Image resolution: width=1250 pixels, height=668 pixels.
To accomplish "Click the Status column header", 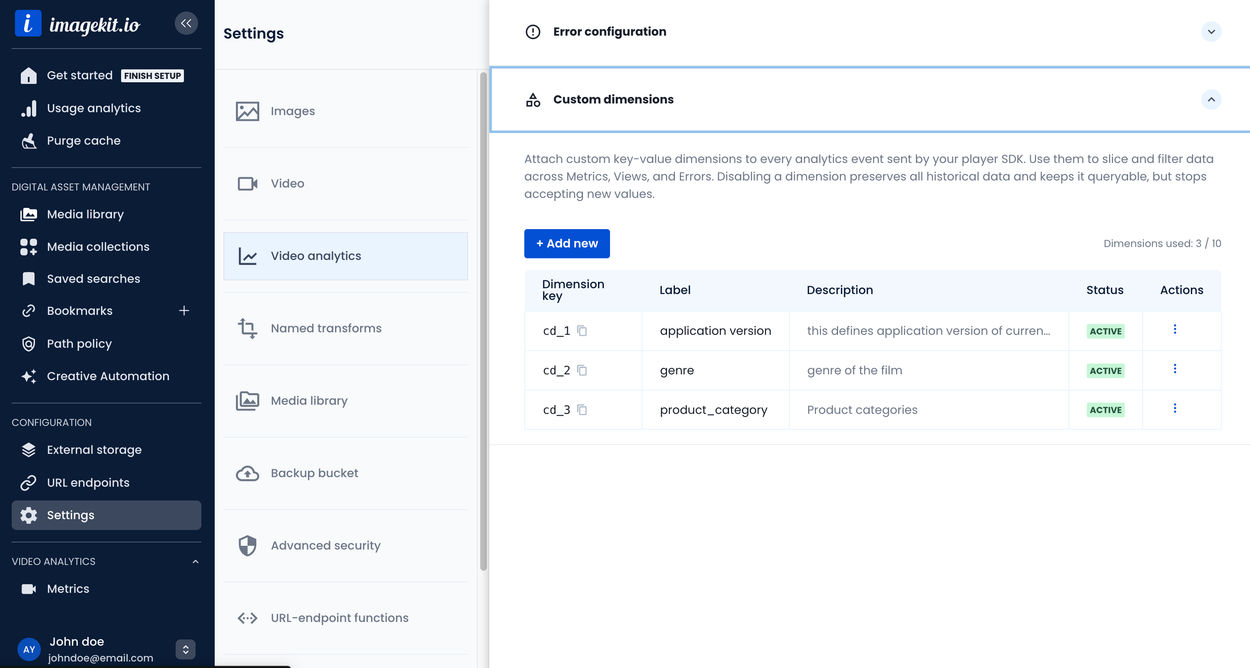I will [x=1105, y=290].
